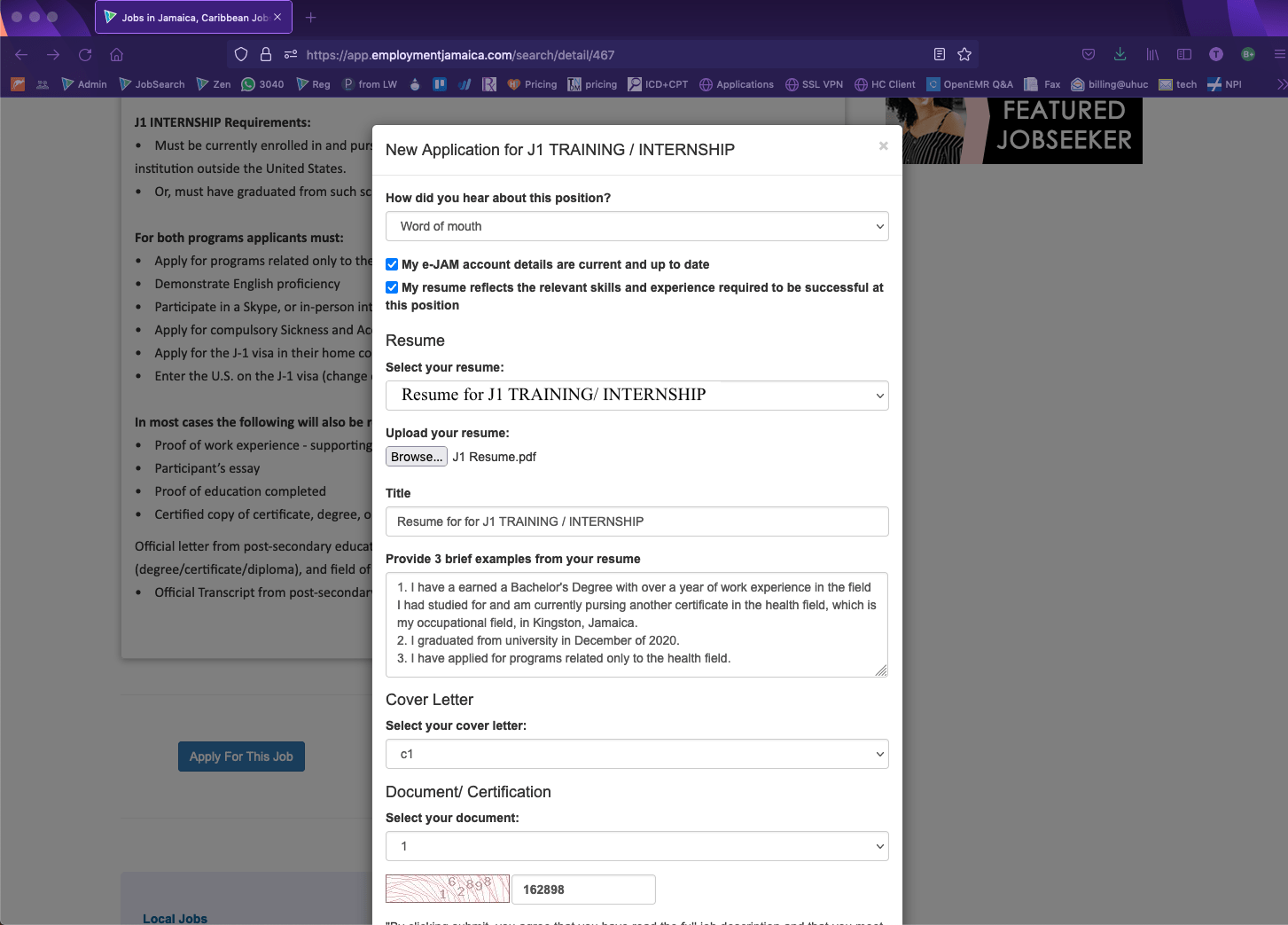
Task: Open the 'How did you hear' dropdown
Action: pyautogui.click(x=636, y=226)
